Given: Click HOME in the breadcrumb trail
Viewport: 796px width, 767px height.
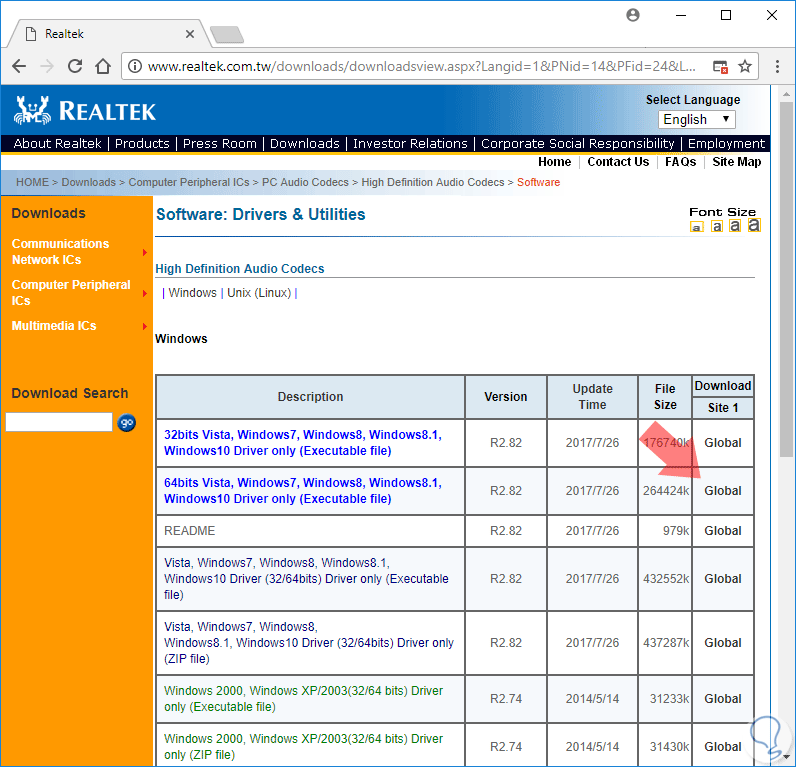Looking at the screenshot, I should (x=32, y=182).
